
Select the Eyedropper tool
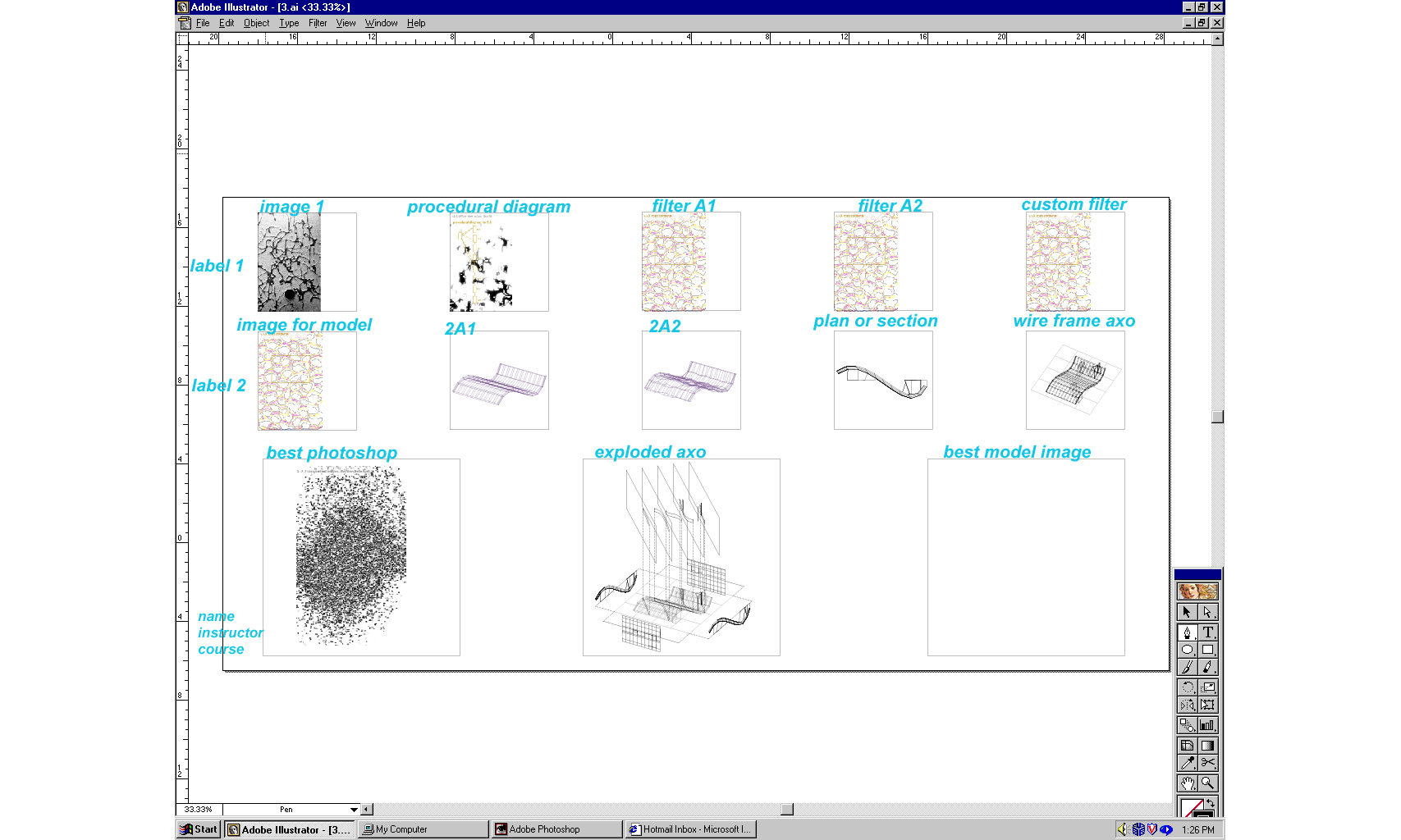tap(1187, 763)
